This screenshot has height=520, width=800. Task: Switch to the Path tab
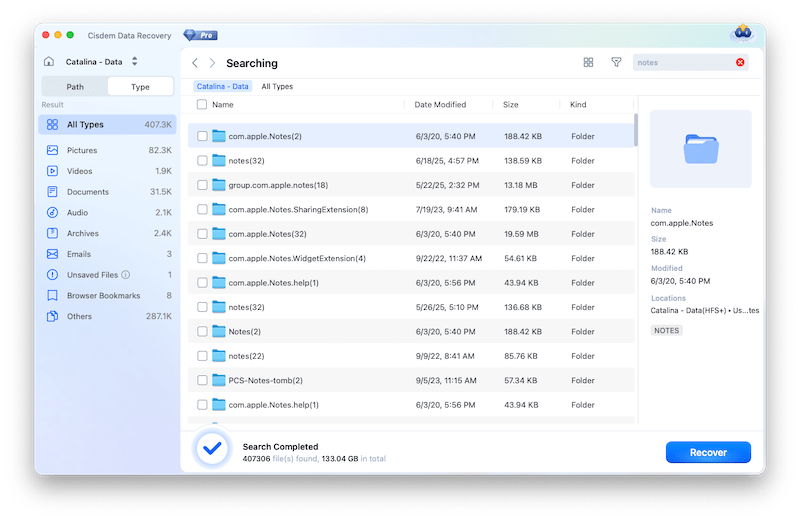75,87
